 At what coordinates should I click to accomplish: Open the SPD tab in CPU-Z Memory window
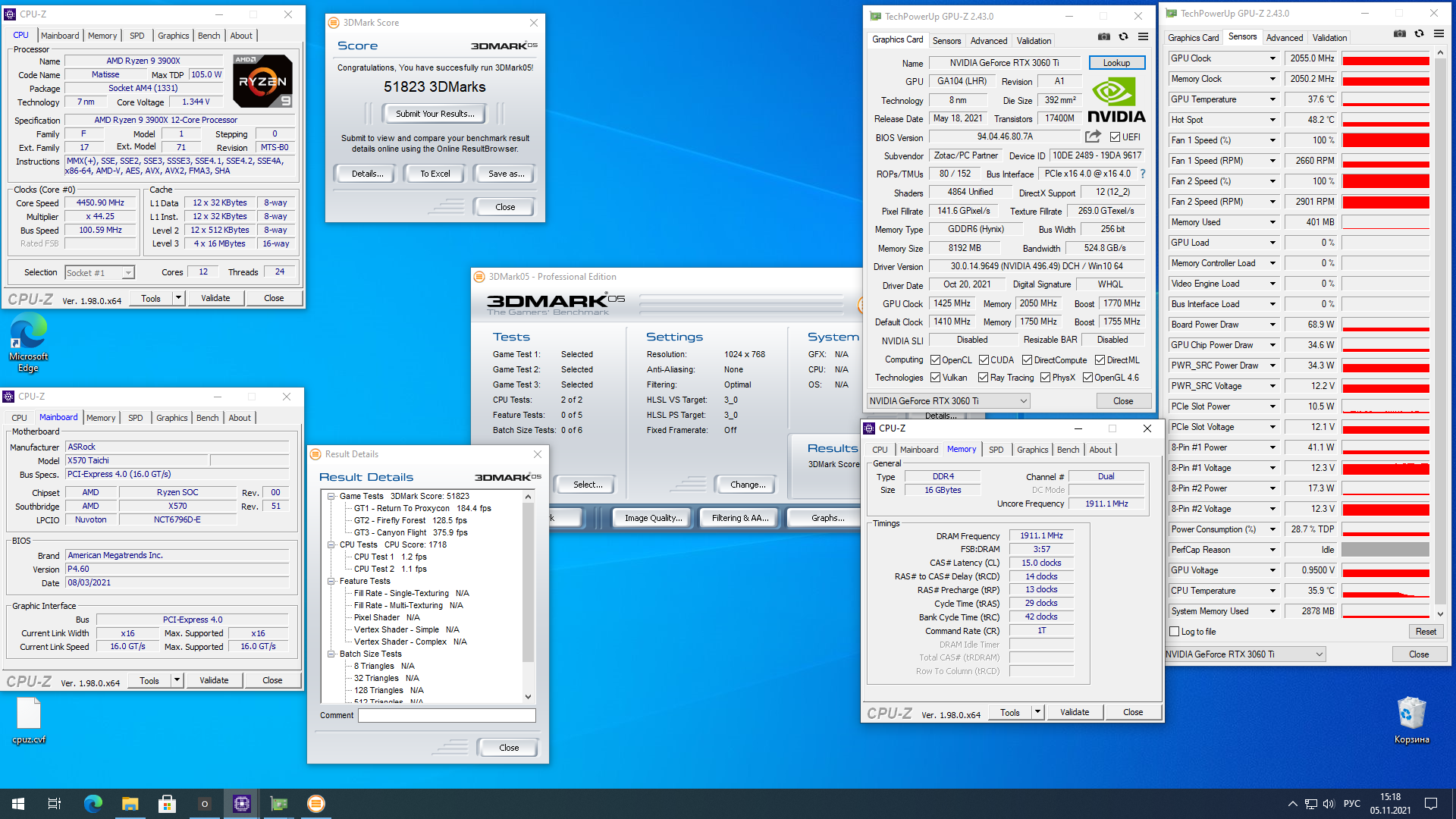(996, 450)
